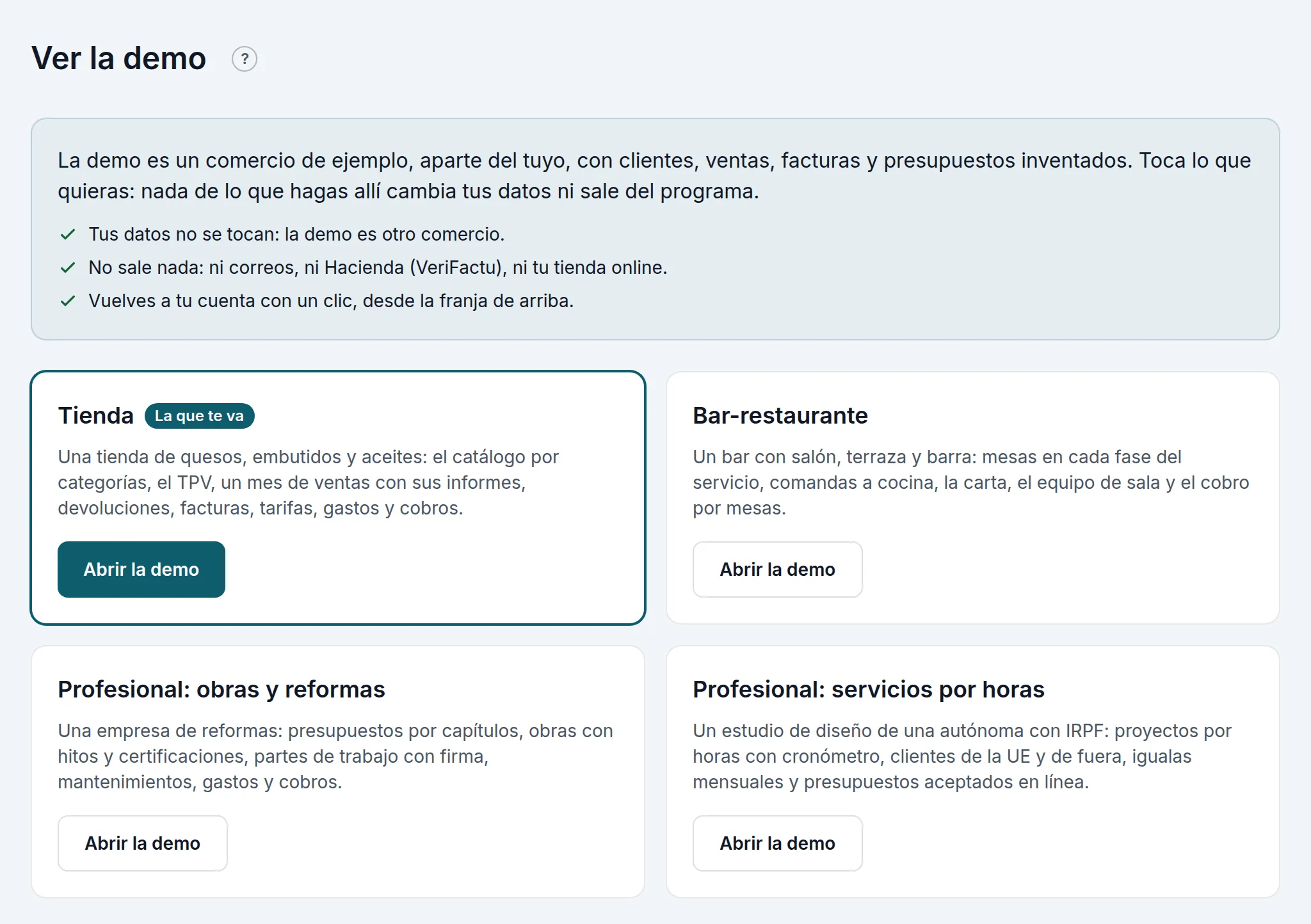The height and width of the screenshot is (924, 1311).
Task: Click the help question mark icon
Action: click(244, 59)
